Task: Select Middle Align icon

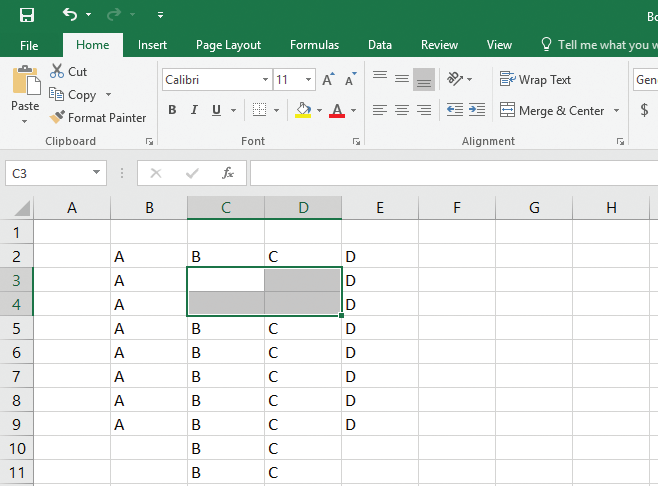Action: tap(402, 79)
